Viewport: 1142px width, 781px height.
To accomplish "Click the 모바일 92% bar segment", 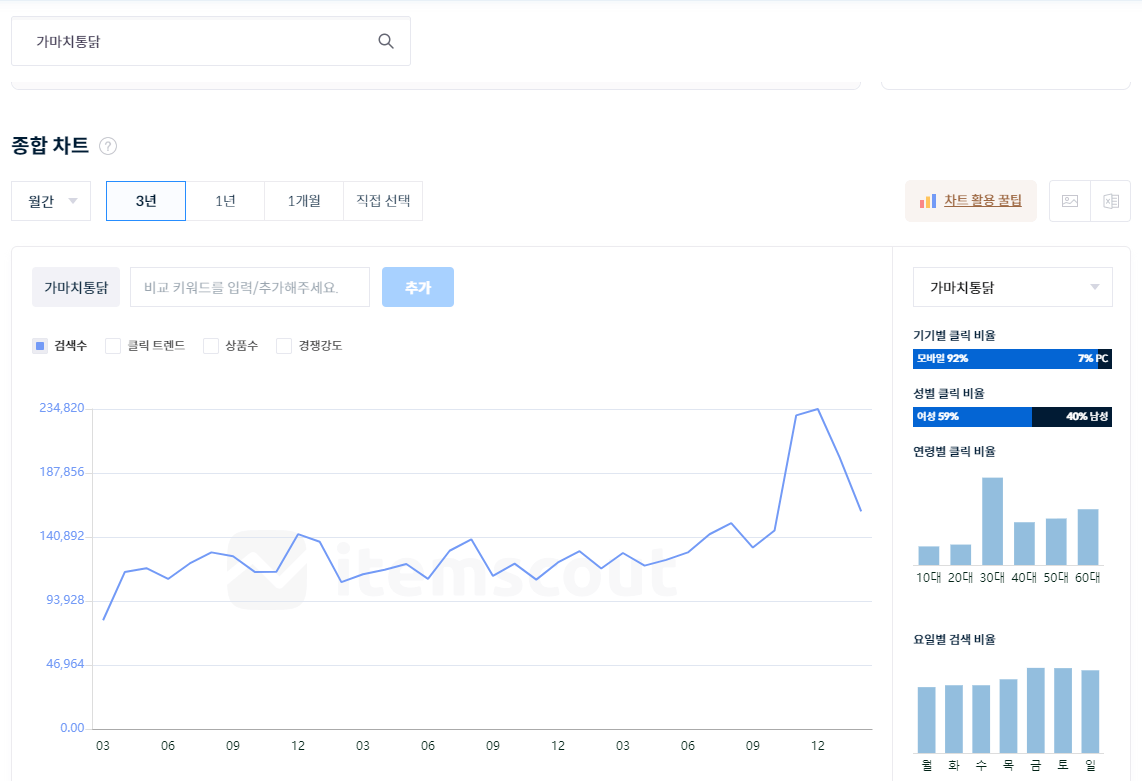I will [1005, 358].
